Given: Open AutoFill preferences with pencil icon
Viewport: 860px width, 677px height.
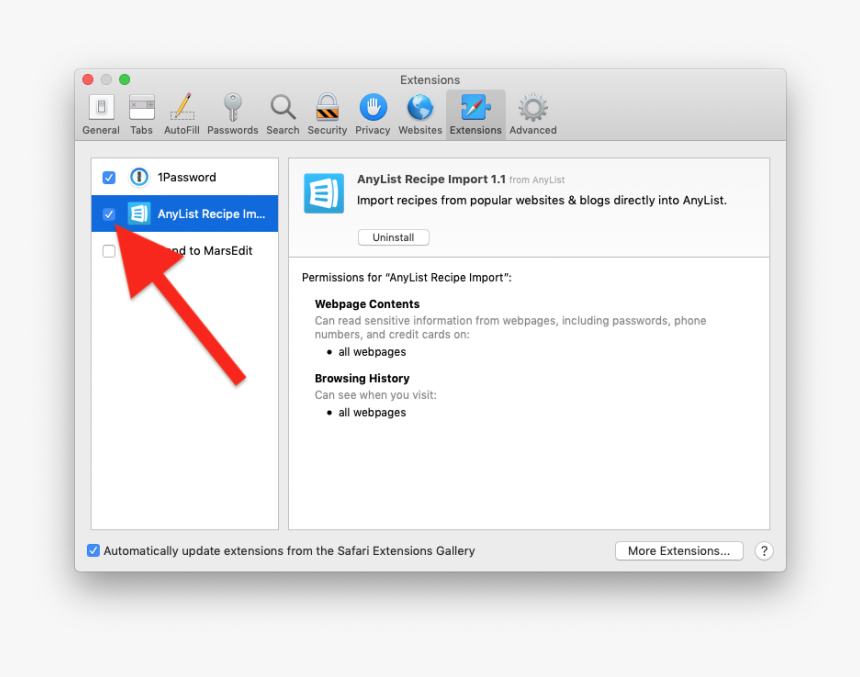Looking at the screenshot, I should click(181, 114).
